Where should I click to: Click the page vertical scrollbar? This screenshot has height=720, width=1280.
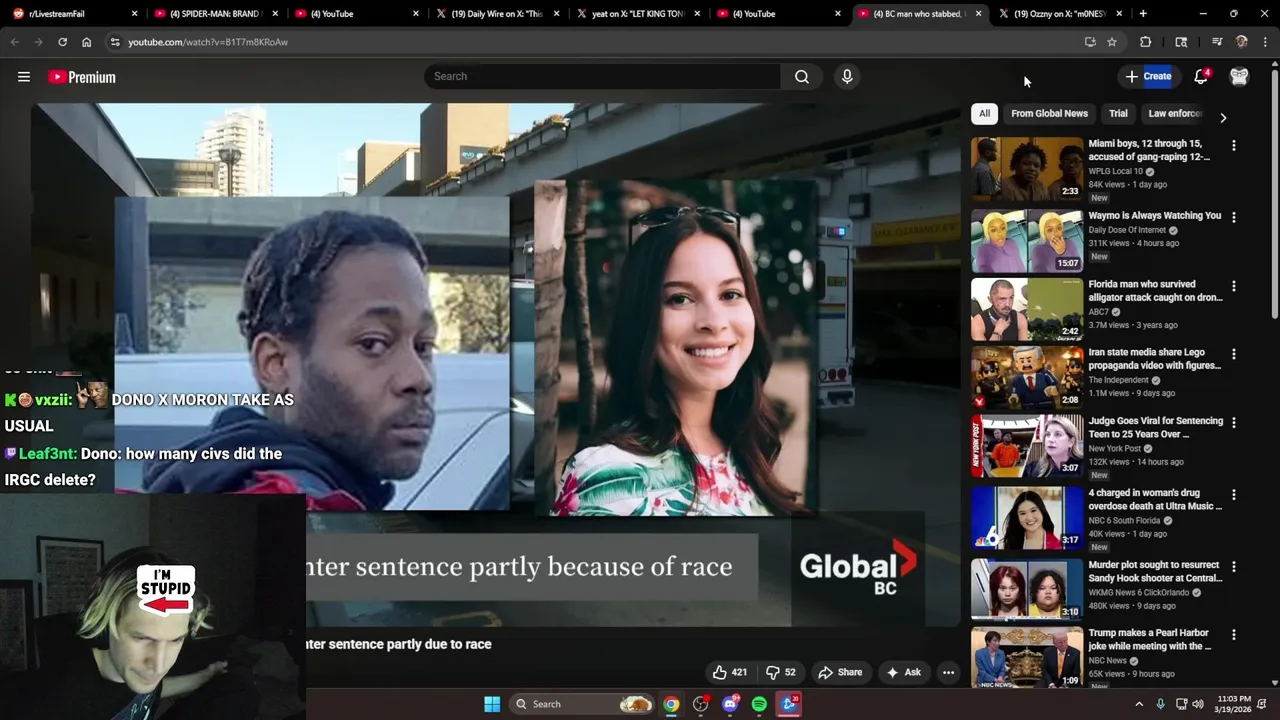(x=1274, y=195)
